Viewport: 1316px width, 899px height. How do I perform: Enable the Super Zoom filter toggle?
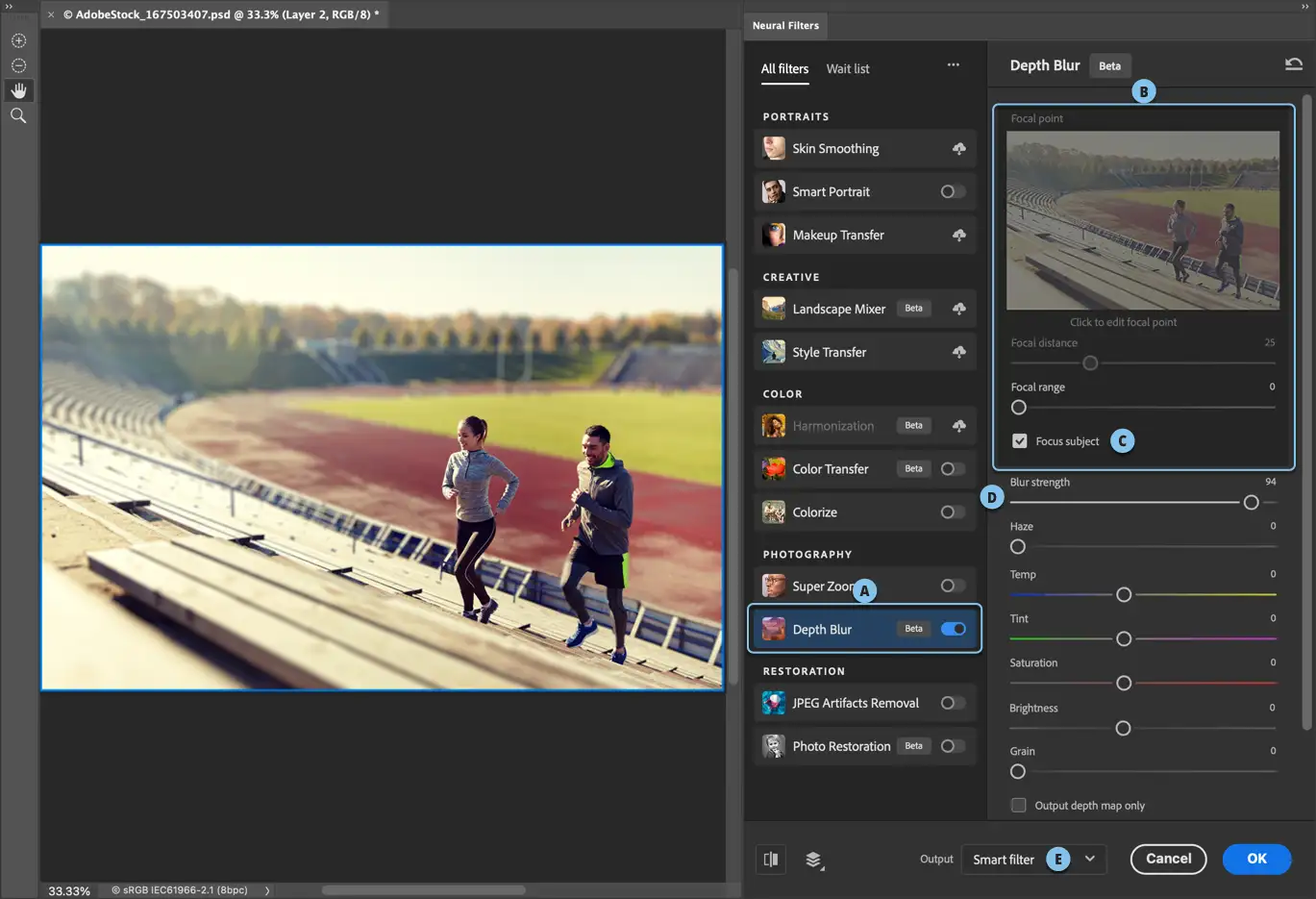coord(953,586)
